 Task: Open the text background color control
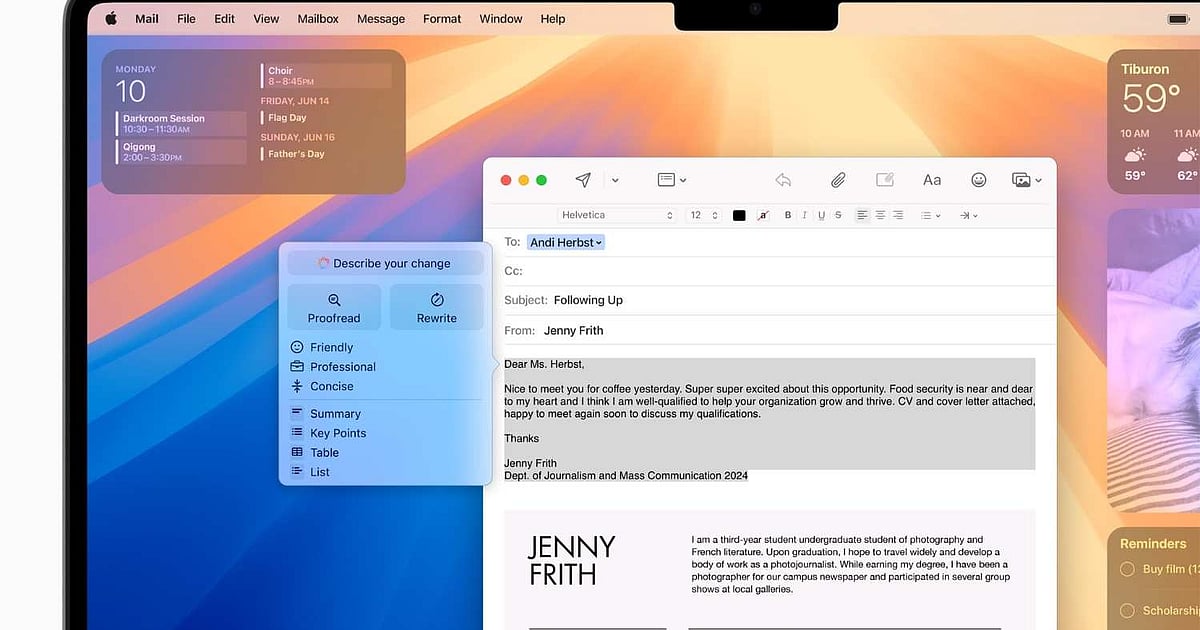pyautogui.click(x=763, y=215)
